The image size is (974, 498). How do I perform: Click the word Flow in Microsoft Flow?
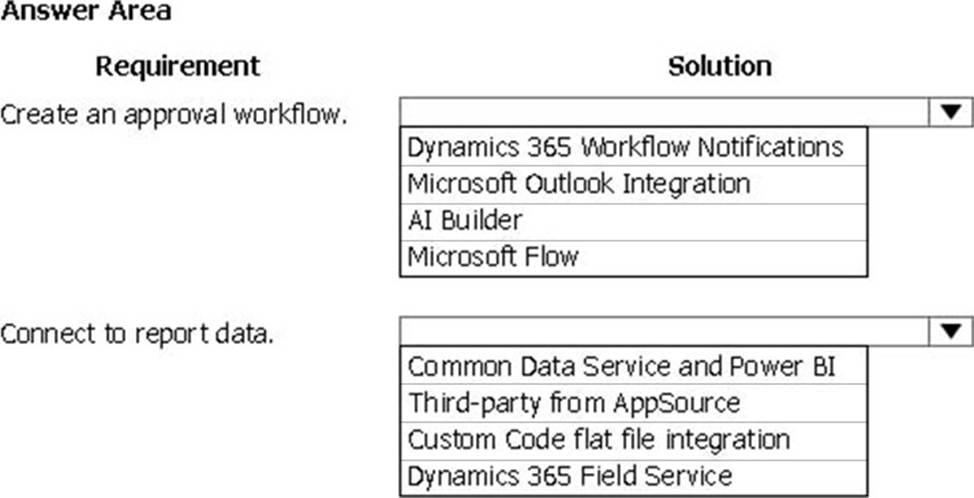coord(552,256)
